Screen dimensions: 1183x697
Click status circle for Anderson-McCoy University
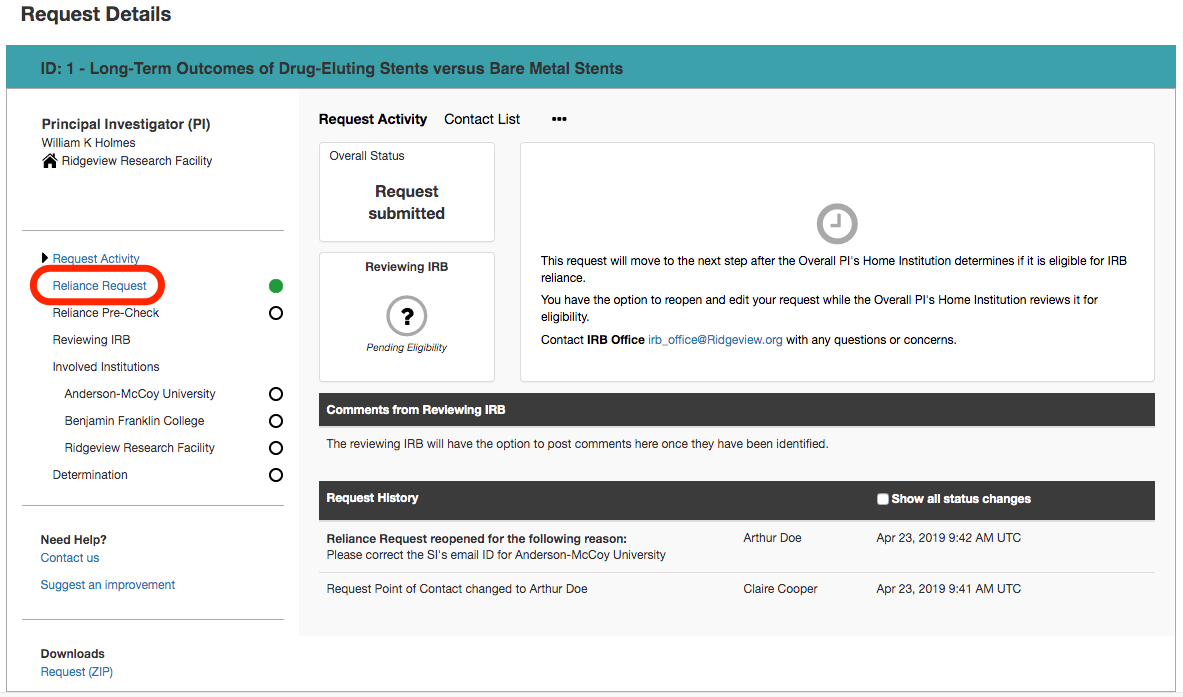pos(276,394)
